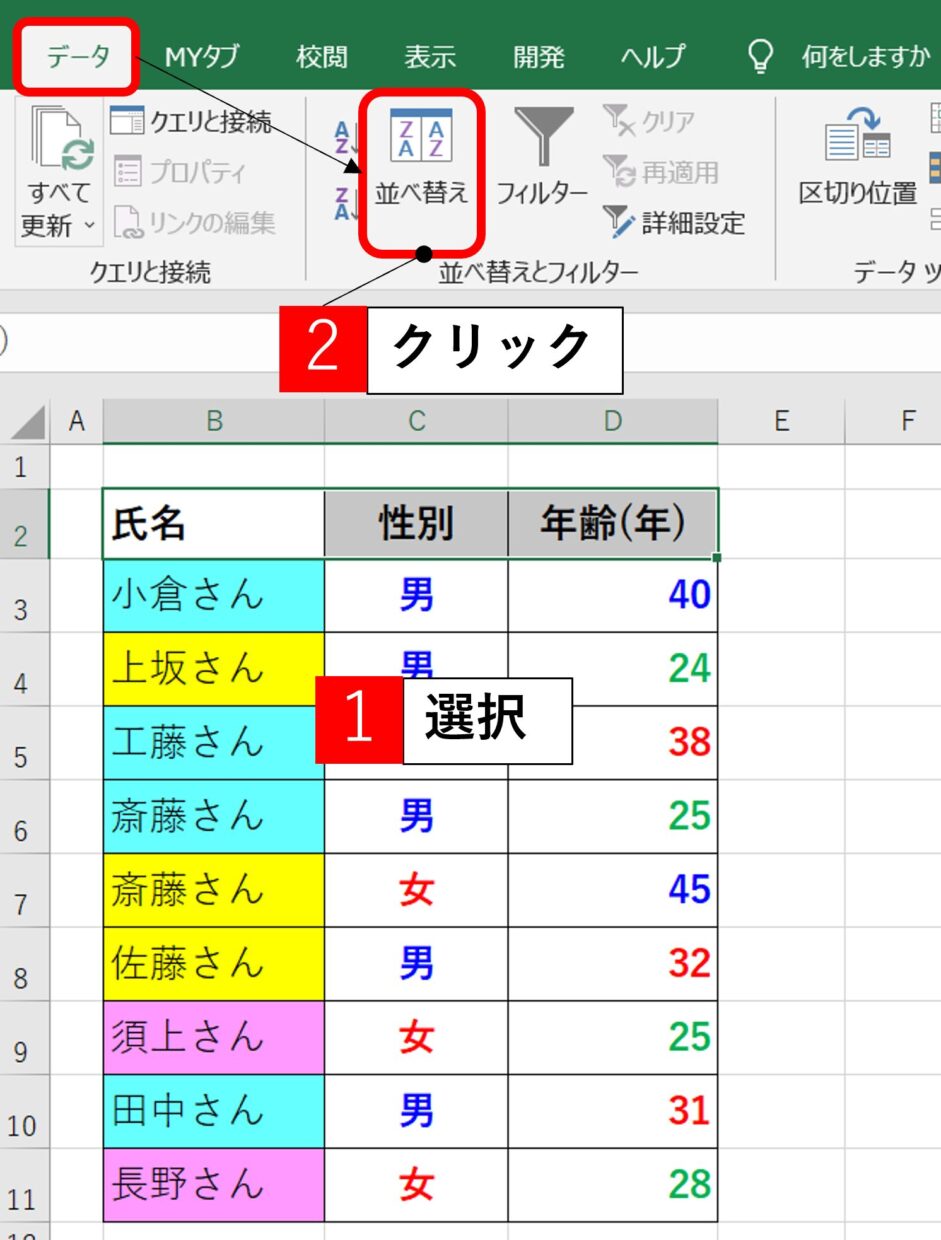Click the 男 cell in 小倉さん row

pyautogui.click(x=416, y=596)
